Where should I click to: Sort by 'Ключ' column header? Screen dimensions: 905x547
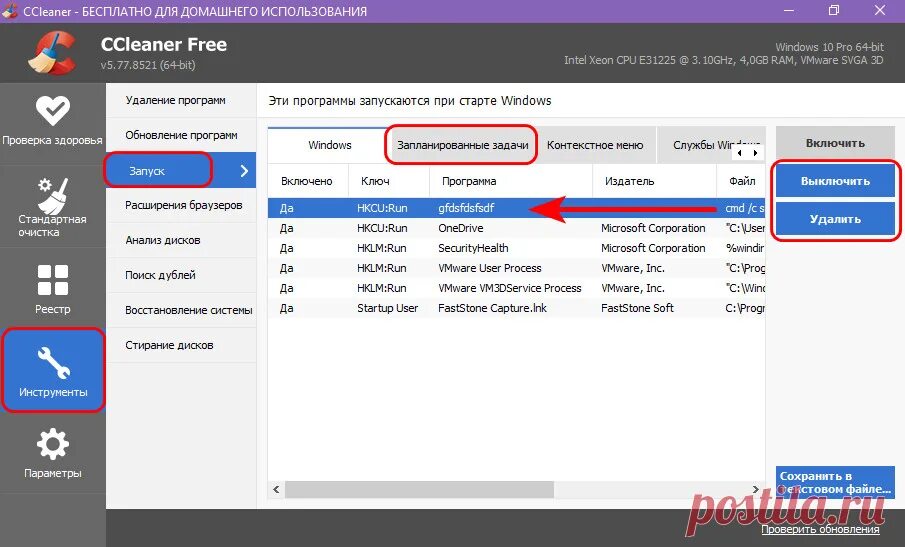(x=389, y=181)
